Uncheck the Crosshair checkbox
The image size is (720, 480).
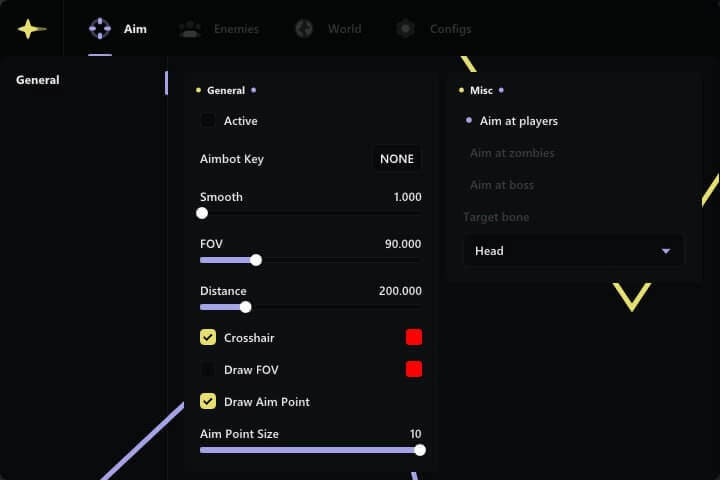(x=208, y=338)
